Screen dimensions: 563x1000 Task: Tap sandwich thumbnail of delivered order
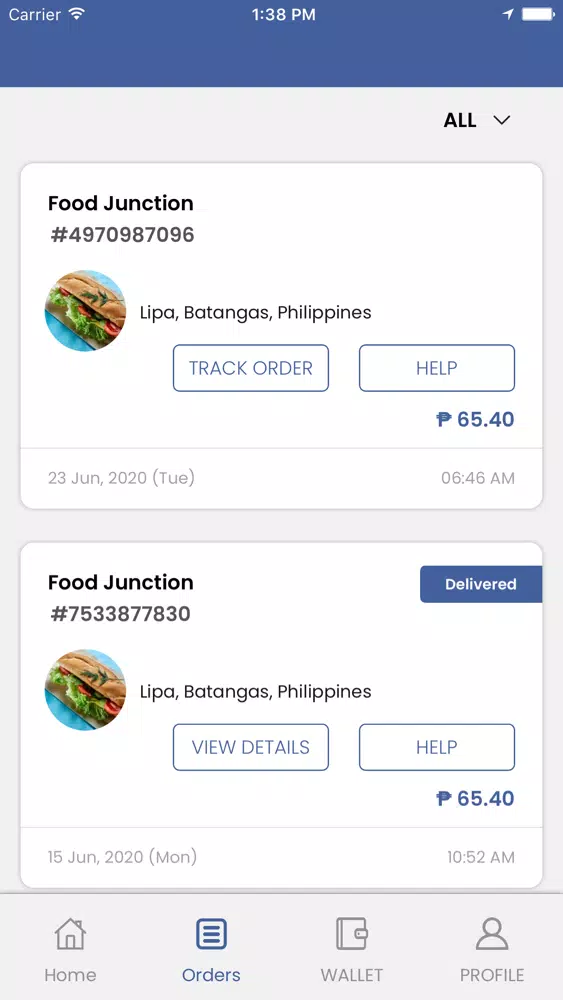coord(85,690)
